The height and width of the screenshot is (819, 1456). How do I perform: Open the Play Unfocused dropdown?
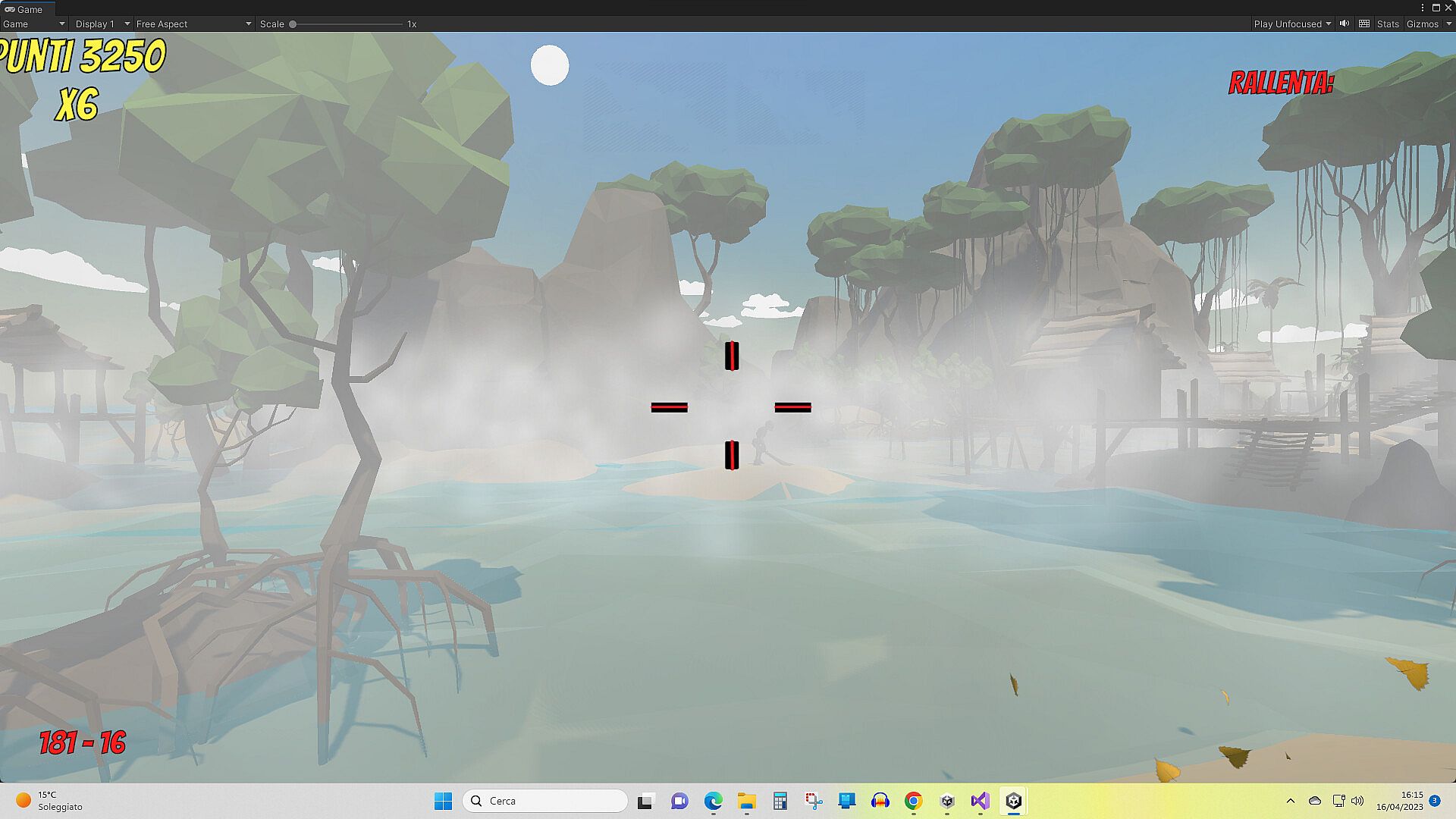(1292, 24)
